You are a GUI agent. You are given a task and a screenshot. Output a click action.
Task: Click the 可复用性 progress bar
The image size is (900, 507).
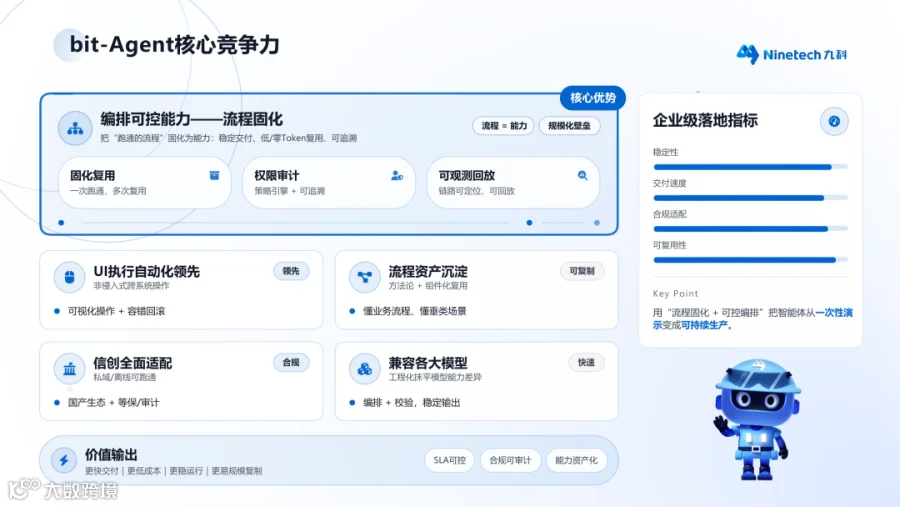(750, 260)
